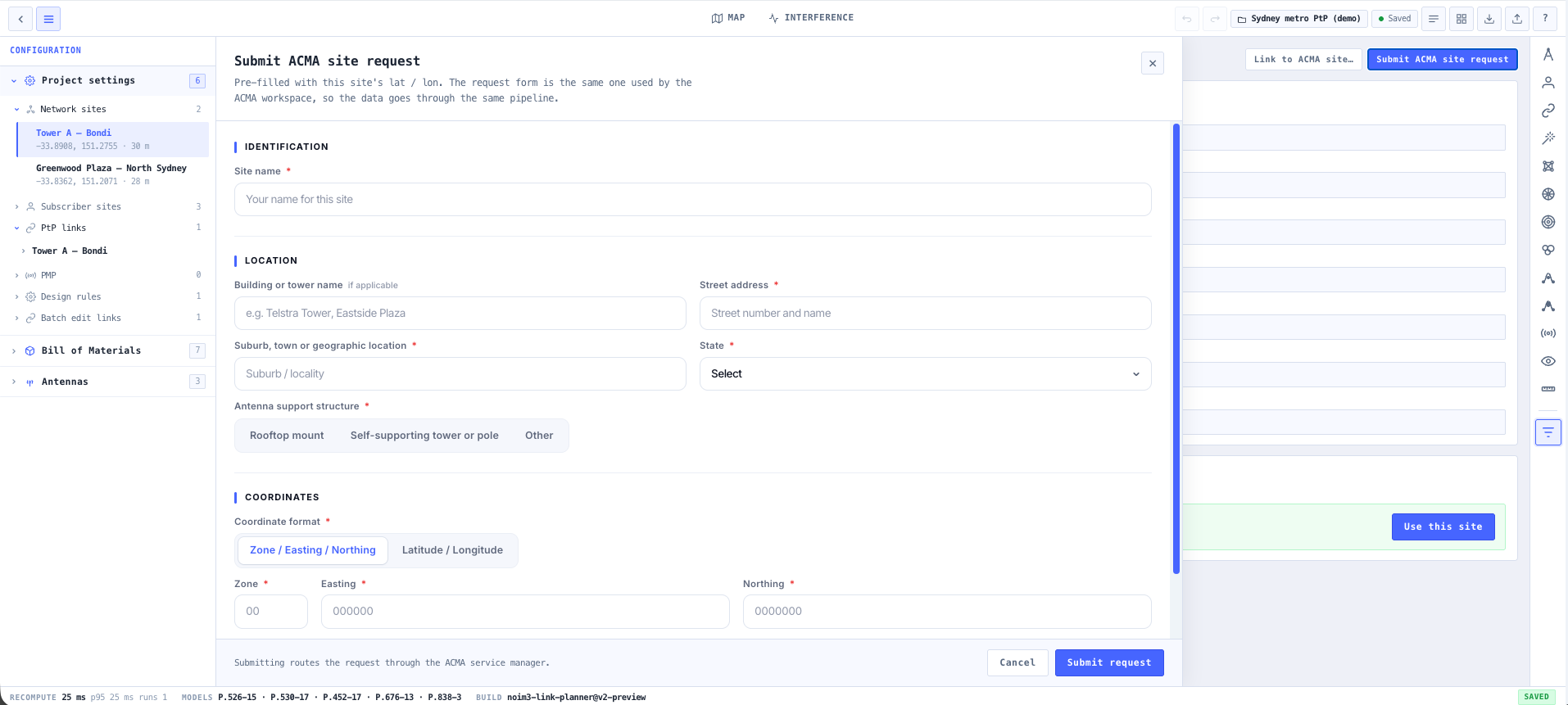
Task: Collapse the Project settings section
Action: pos(14,81)
